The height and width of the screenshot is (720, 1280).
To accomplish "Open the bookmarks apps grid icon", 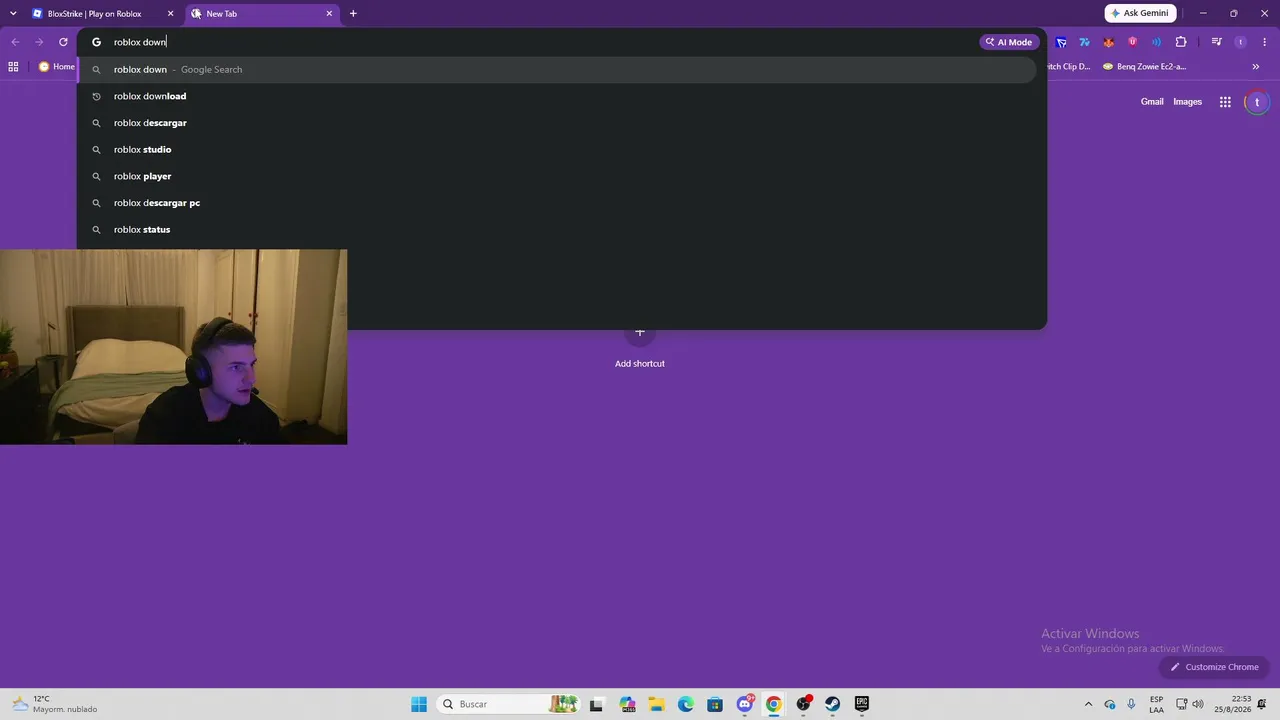I will point(13,67).
